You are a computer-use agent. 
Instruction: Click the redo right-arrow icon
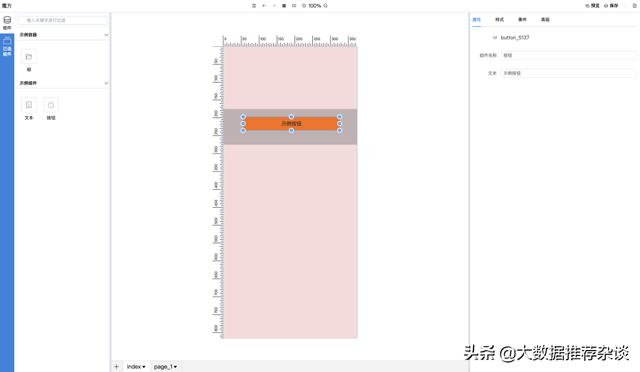(274, 6)
